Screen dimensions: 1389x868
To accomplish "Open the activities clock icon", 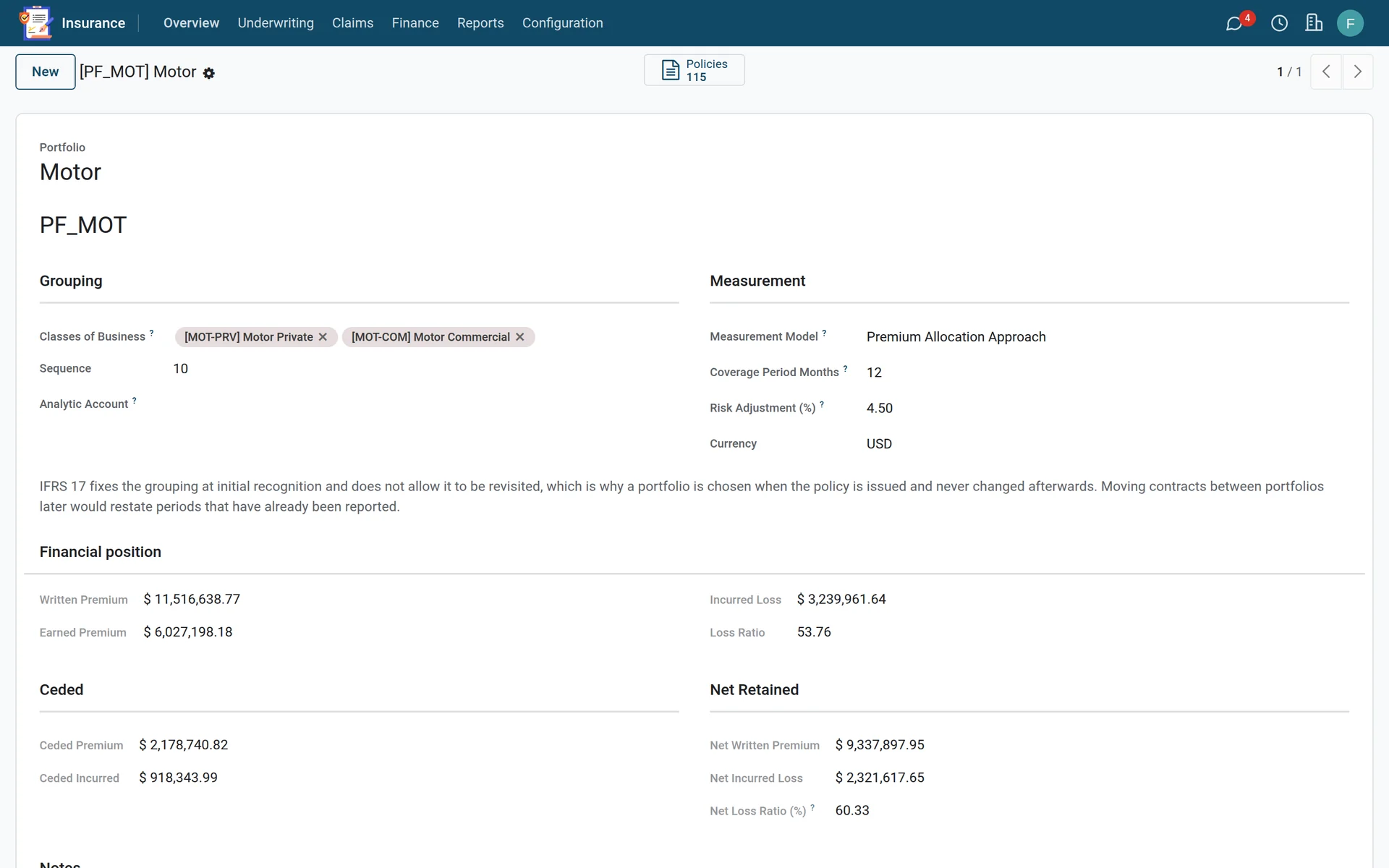I will tap(1279, 23).
